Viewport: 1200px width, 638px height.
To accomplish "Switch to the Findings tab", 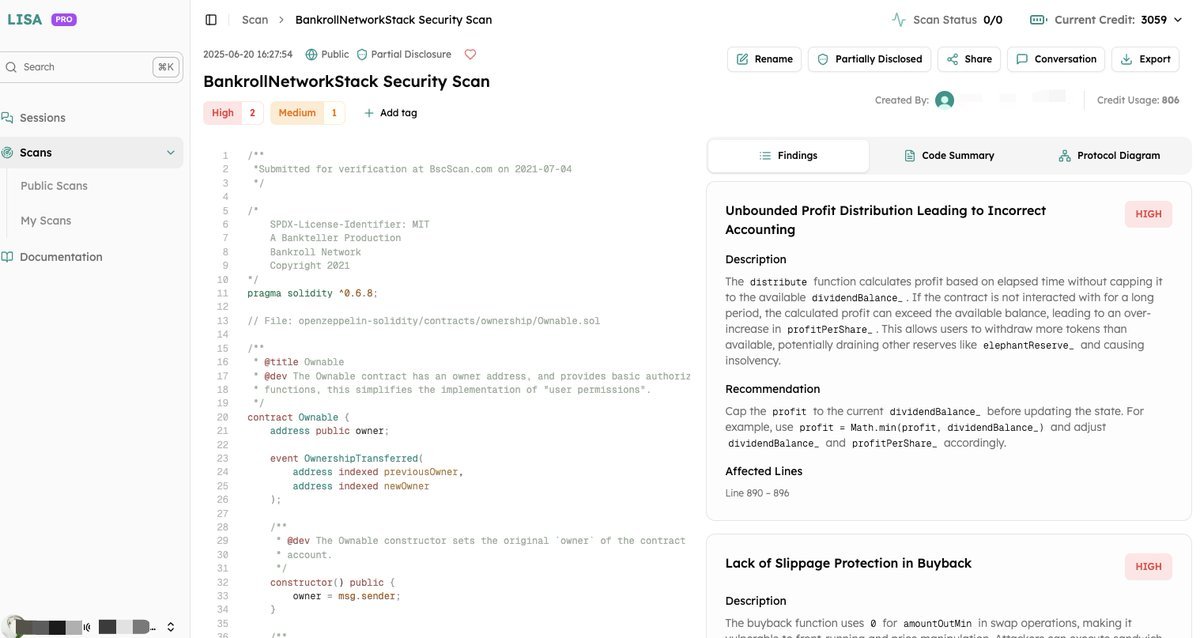I will click(788, 156).
